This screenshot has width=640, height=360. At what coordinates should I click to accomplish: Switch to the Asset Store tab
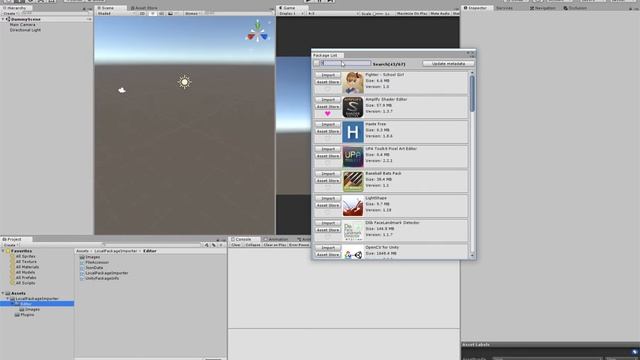pos(144,8)
